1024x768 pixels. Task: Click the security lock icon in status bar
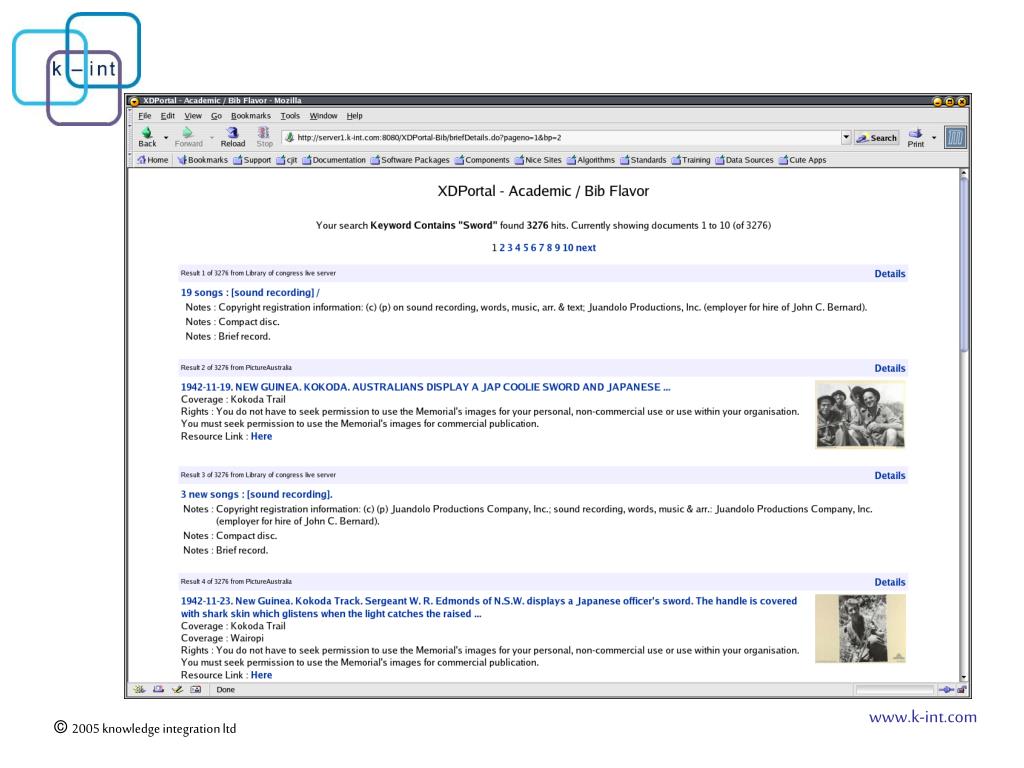pos(961,690)
